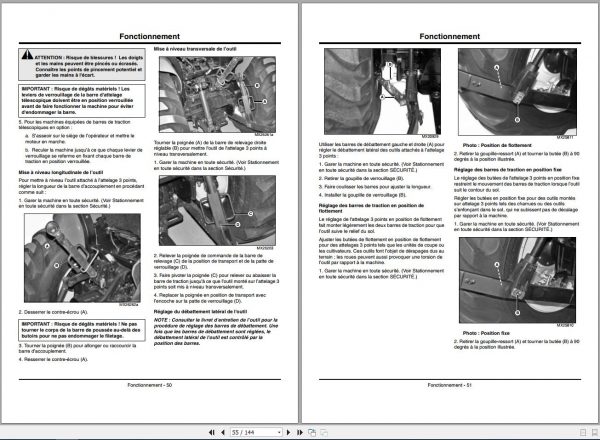Click the tractor hitch photo under 'Mise à niveau transversale'
The width and height of the screenshot is (600, 440).
[217, 95]
